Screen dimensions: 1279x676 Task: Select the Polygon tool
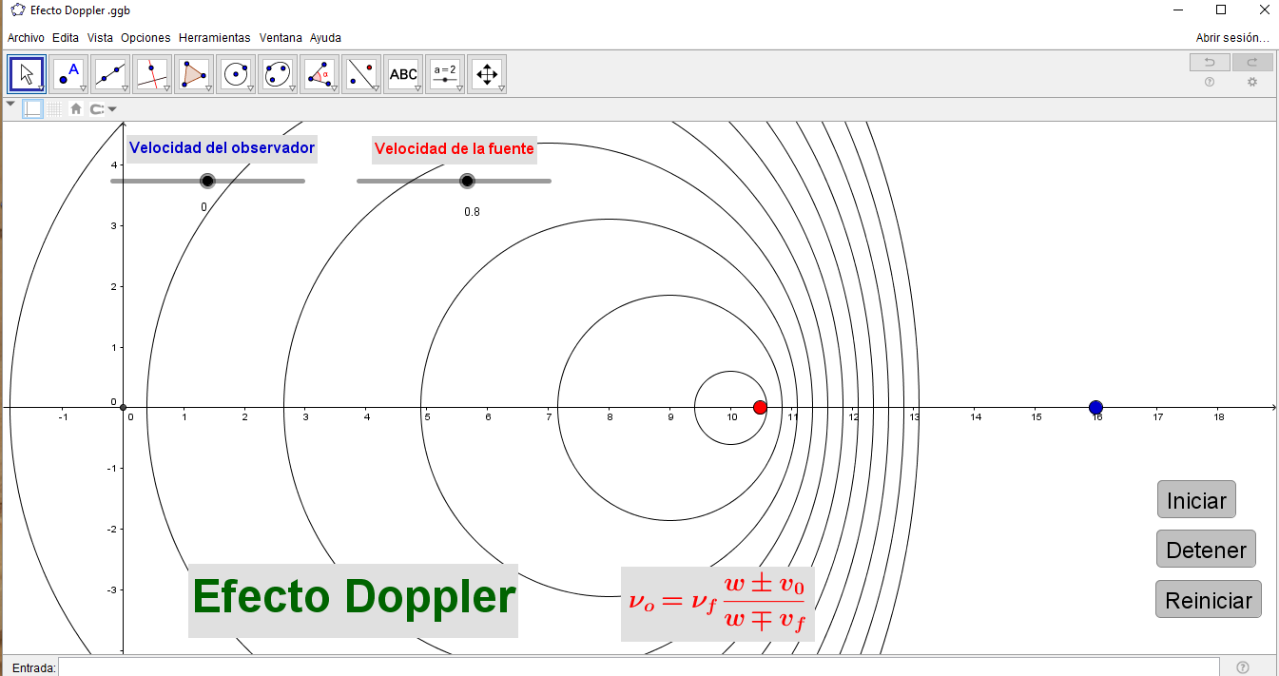pos(194,74)
